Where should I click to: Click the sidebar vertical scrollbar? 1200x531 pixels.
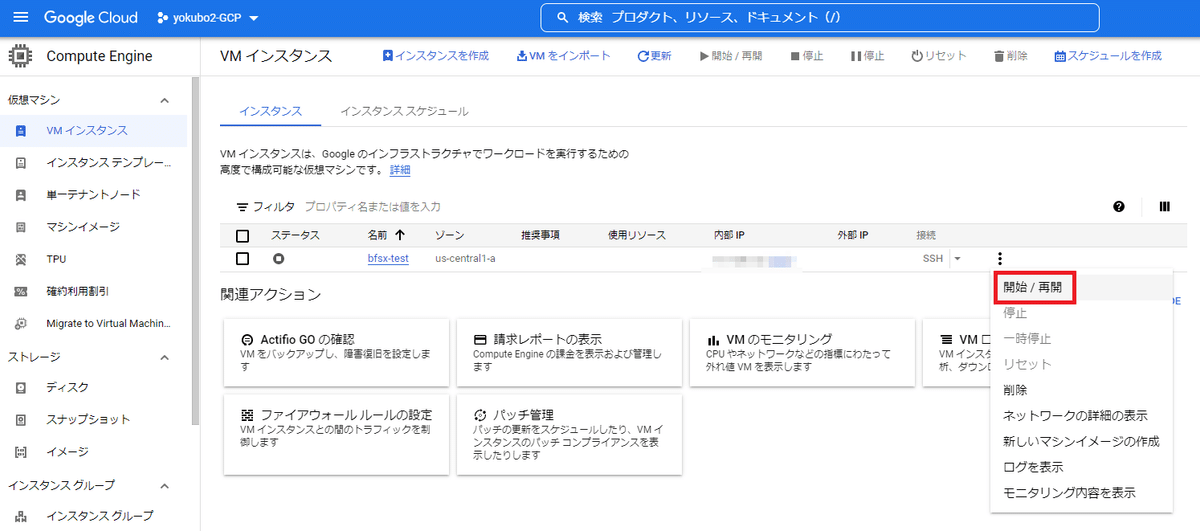(x=196, y=250)
